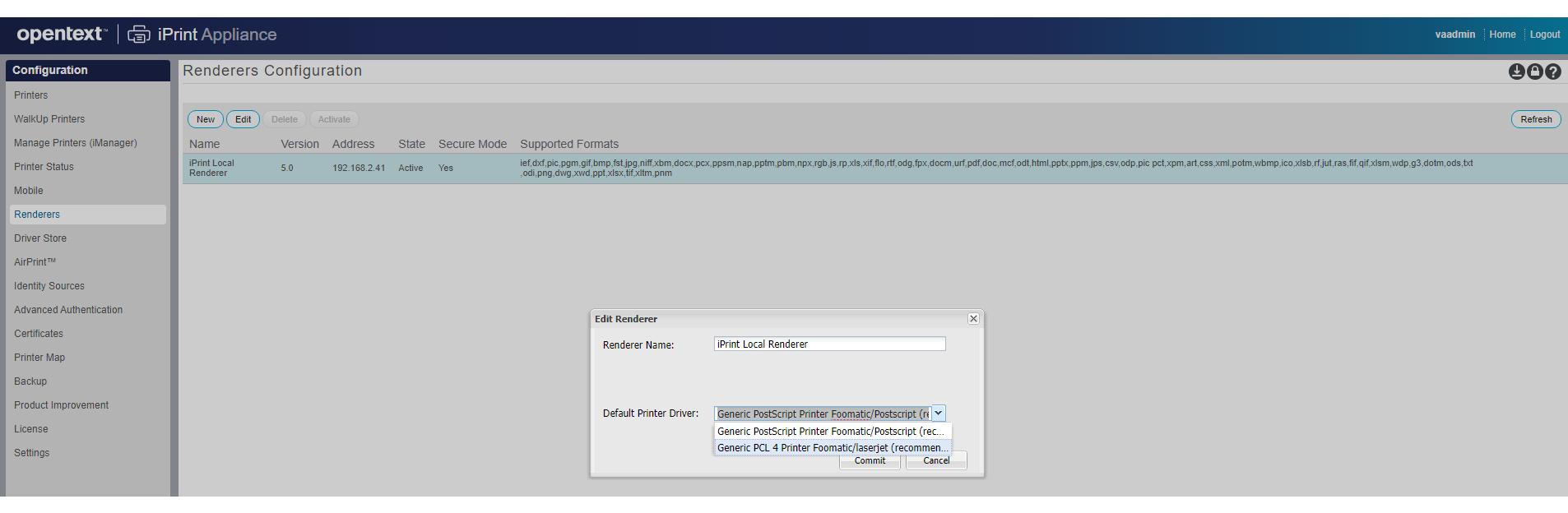Go to Product Improvement
The height and width of the screenshot is (513, 1568).
pos(62,405)
